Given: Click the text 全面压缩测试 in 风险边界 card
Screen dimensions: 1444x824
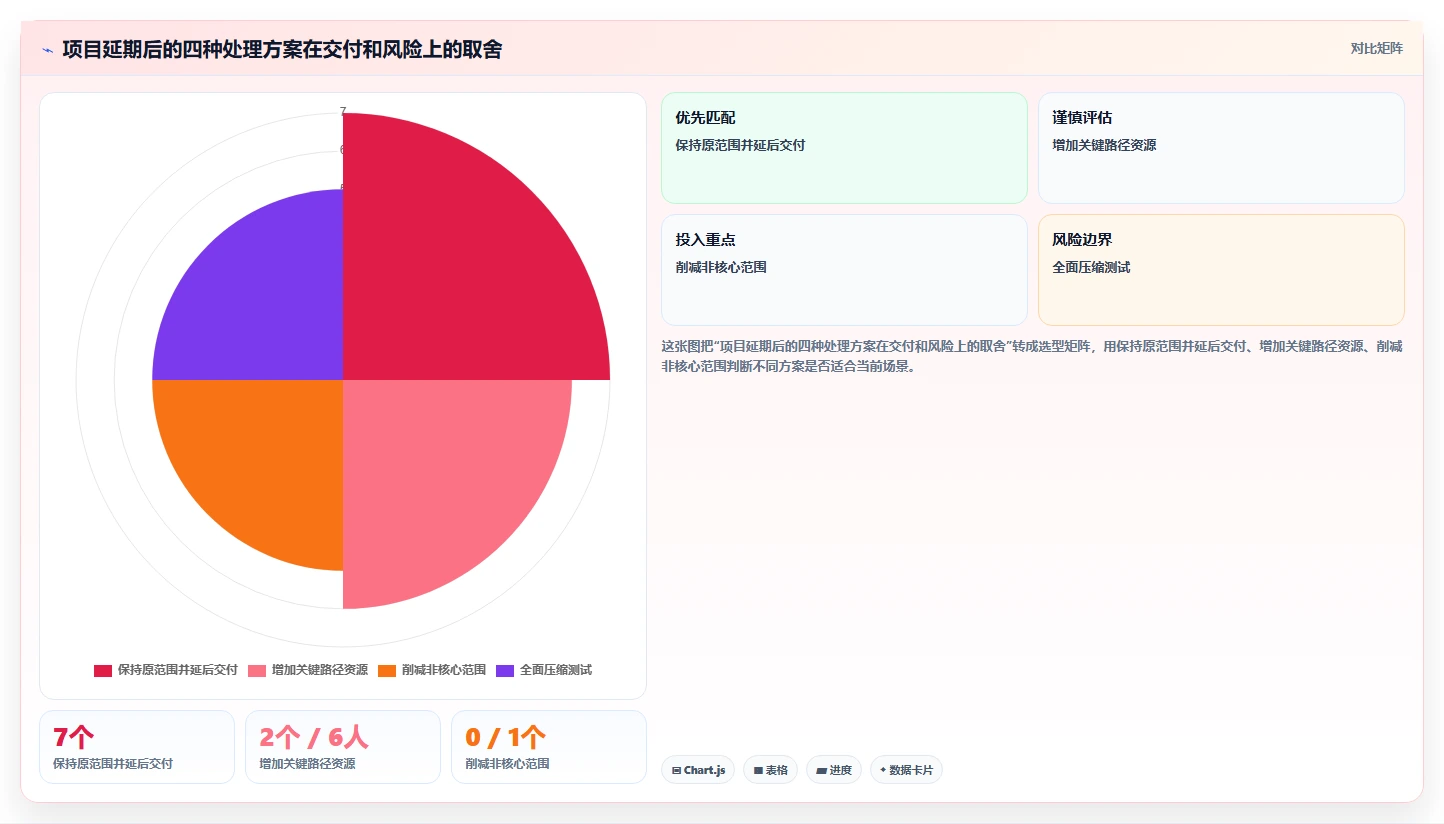Looking at the screenshot, I should (x=1091, y=267).
